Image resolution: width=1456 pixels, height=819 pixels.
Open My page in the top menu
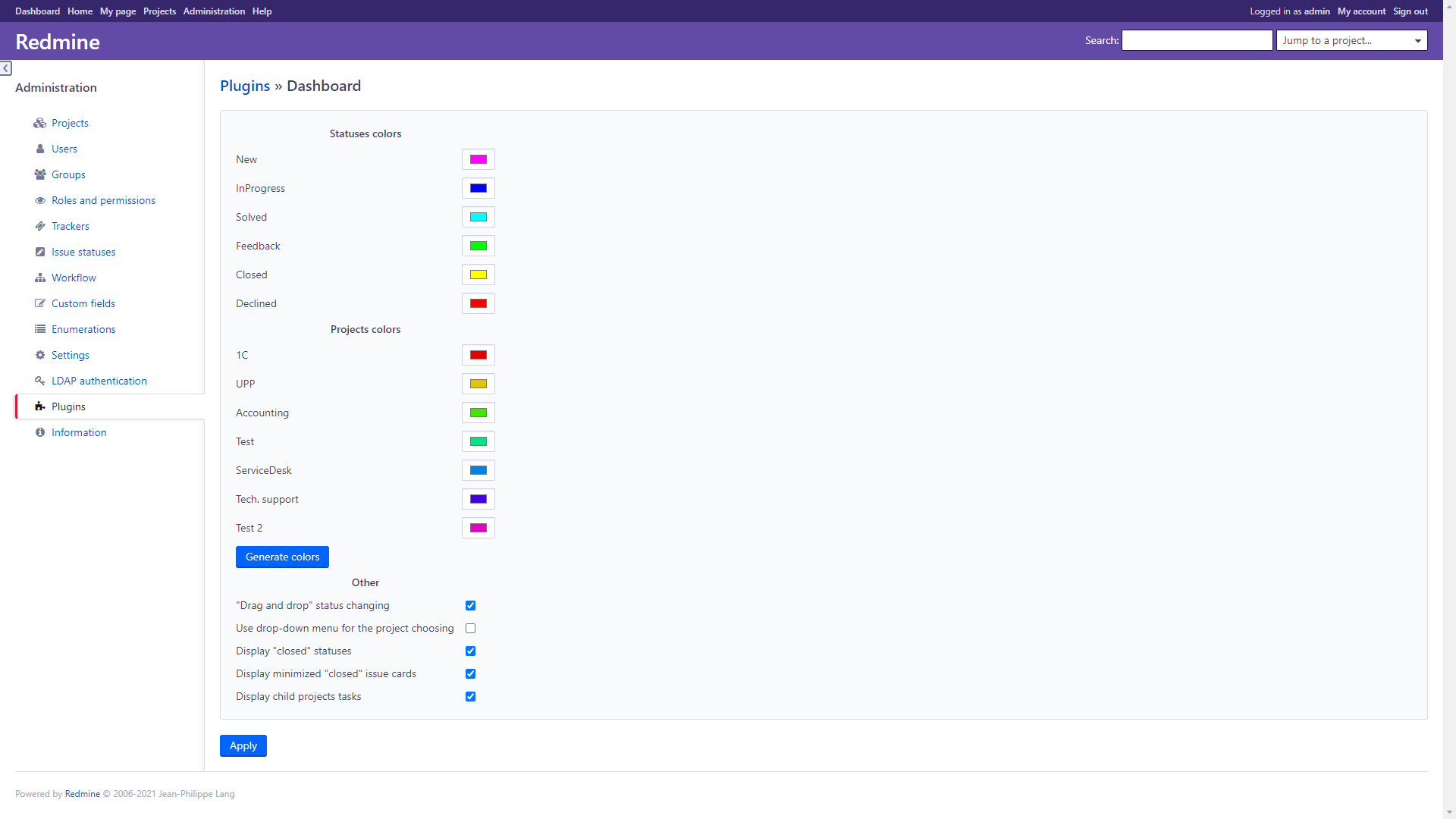click(118, 11)
